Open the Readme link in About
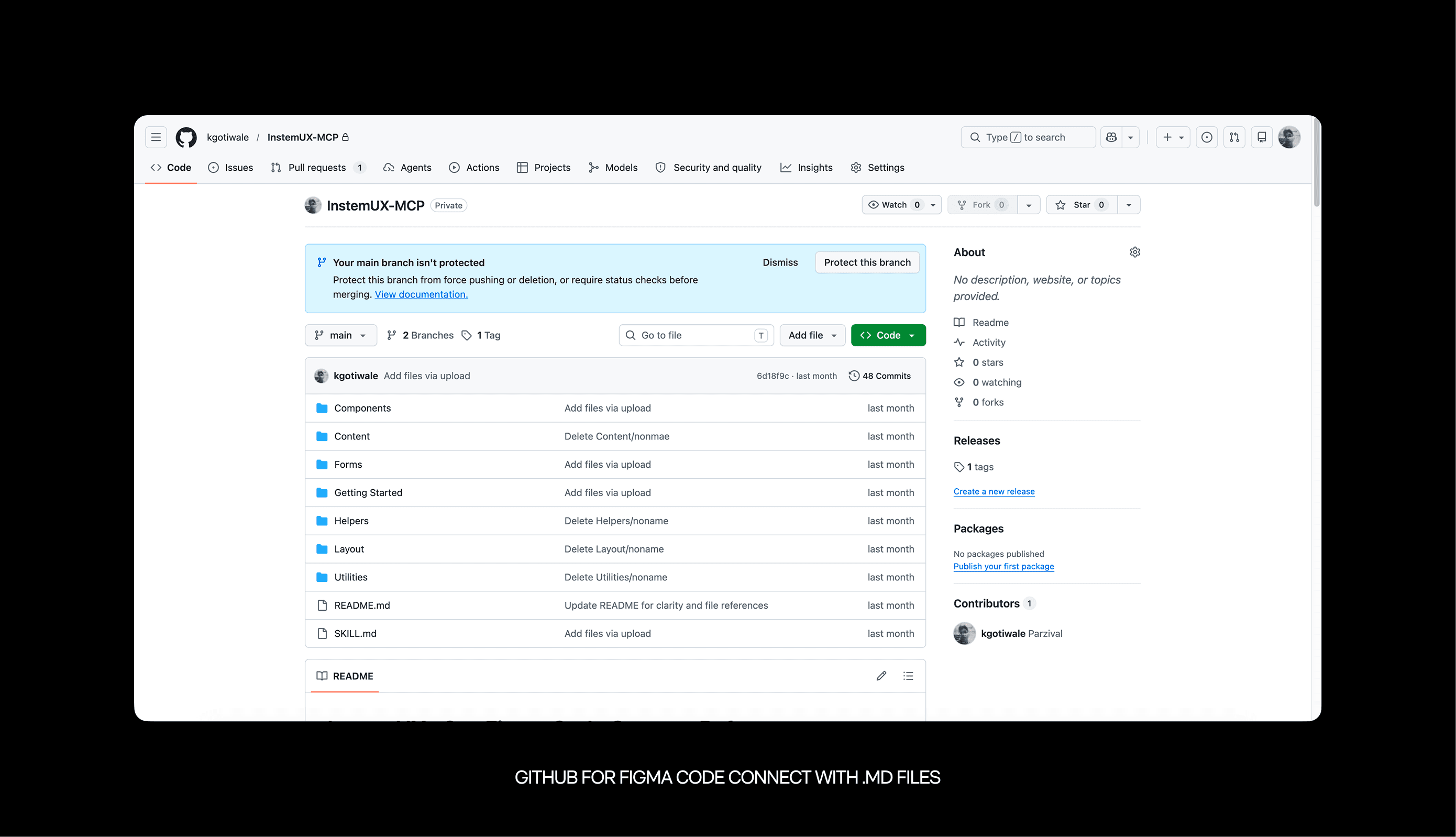Screen dimensions: 1456x837 [981, 323]
